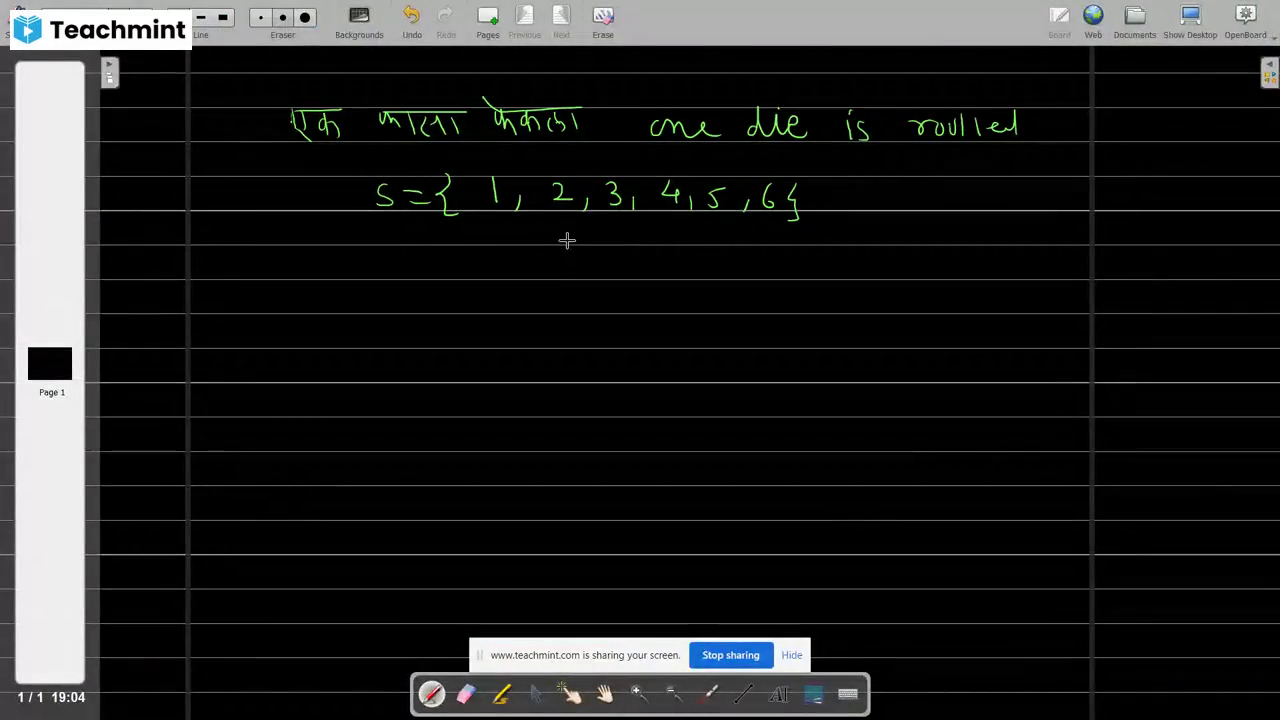Image resolution: width=1280 pixels, height=720 pixels.
Task: Click Show Desktop
Action: point(1190,22)
